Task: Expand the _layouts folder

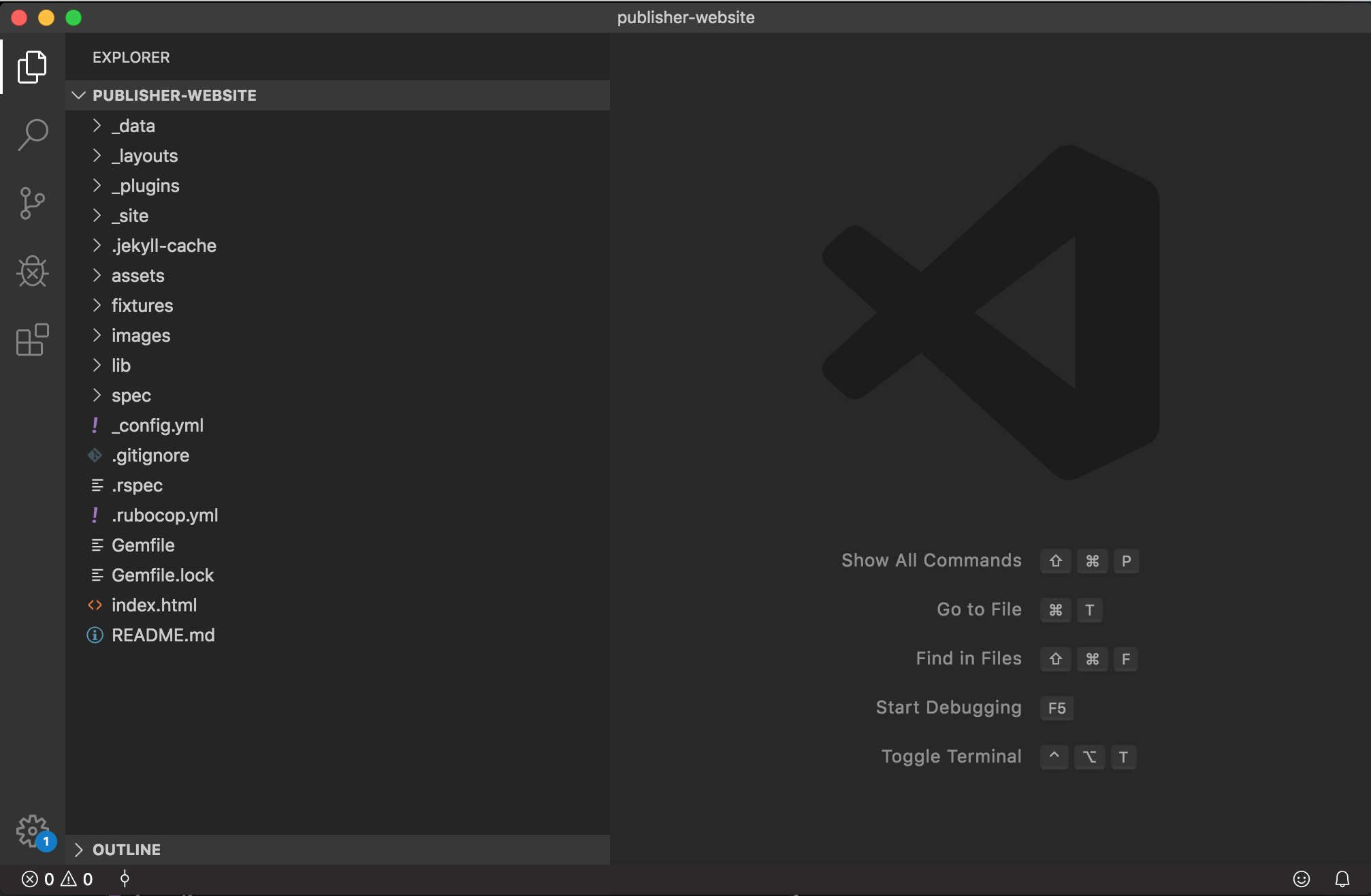Action: point(97,156)
